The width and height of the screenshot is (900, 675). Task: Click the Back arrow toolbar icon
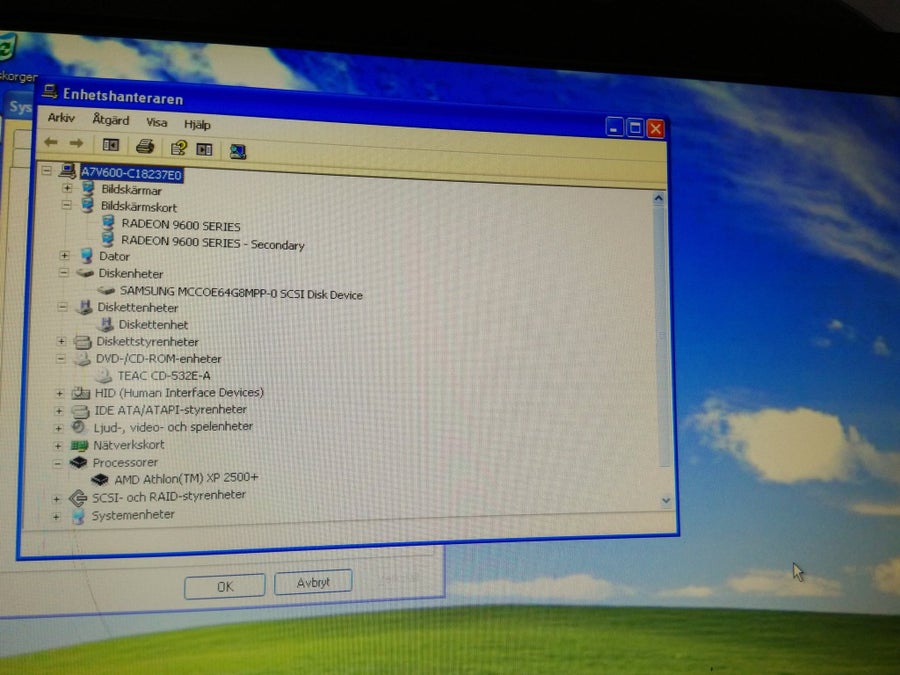(51, 142)
